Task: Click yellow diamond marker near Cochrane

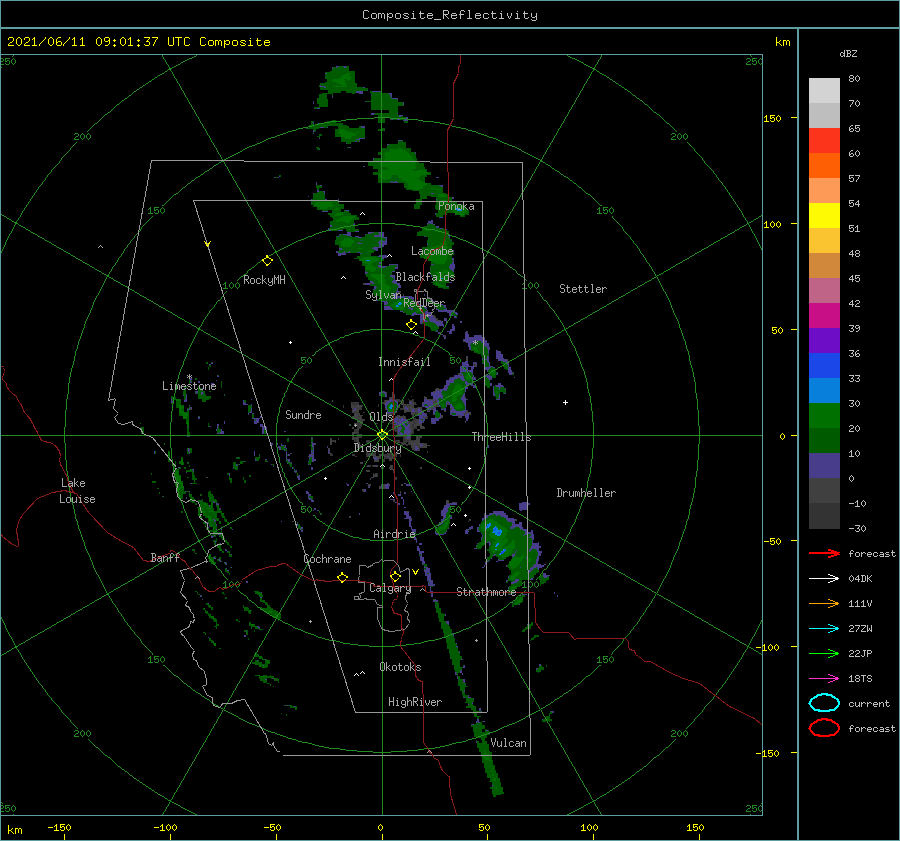Action: click(x=342, y=577)
